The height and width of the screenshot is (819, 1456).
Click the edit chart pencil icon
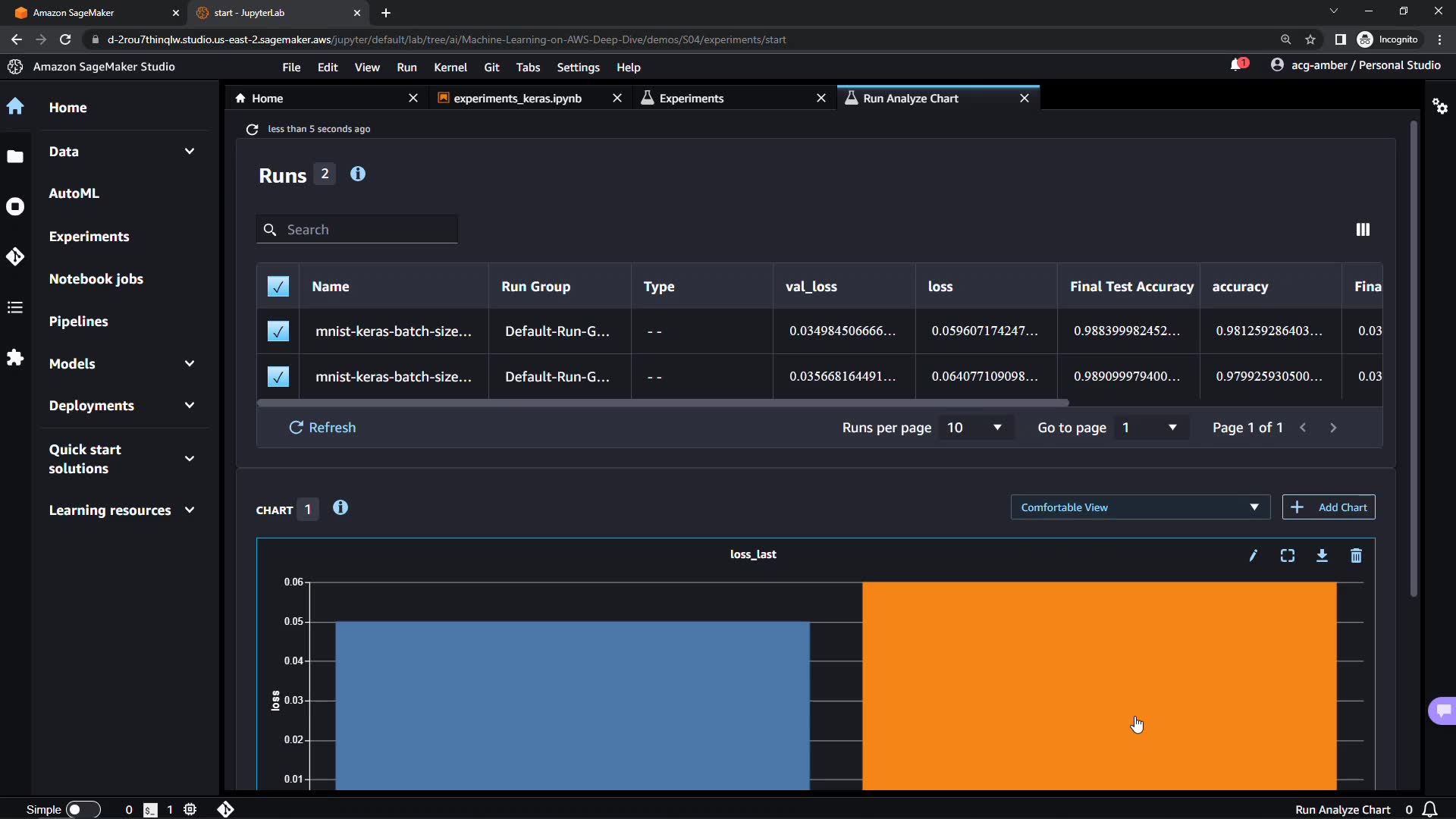[x=1253, y=556]
